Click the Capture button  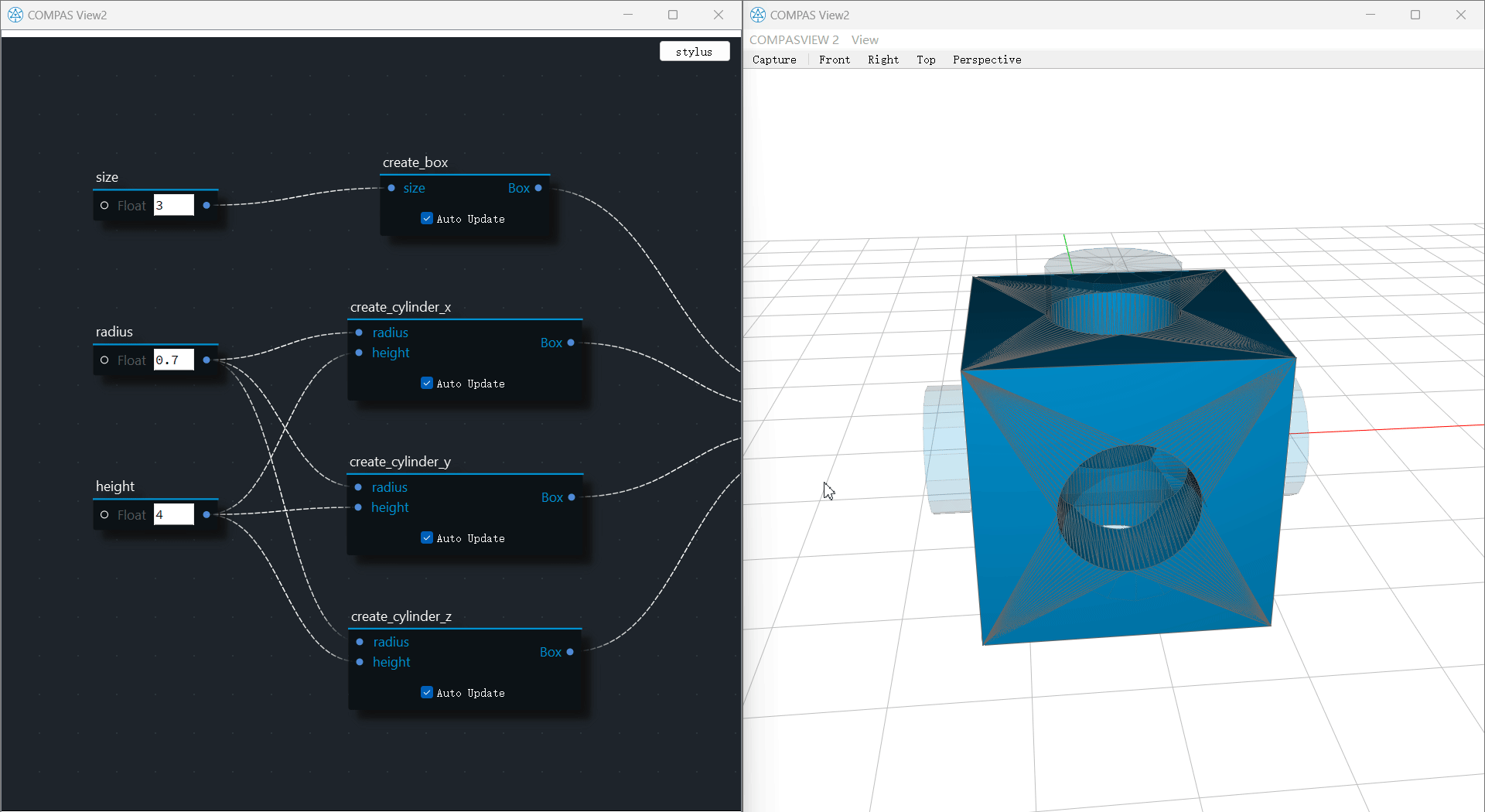pos(773,60)
